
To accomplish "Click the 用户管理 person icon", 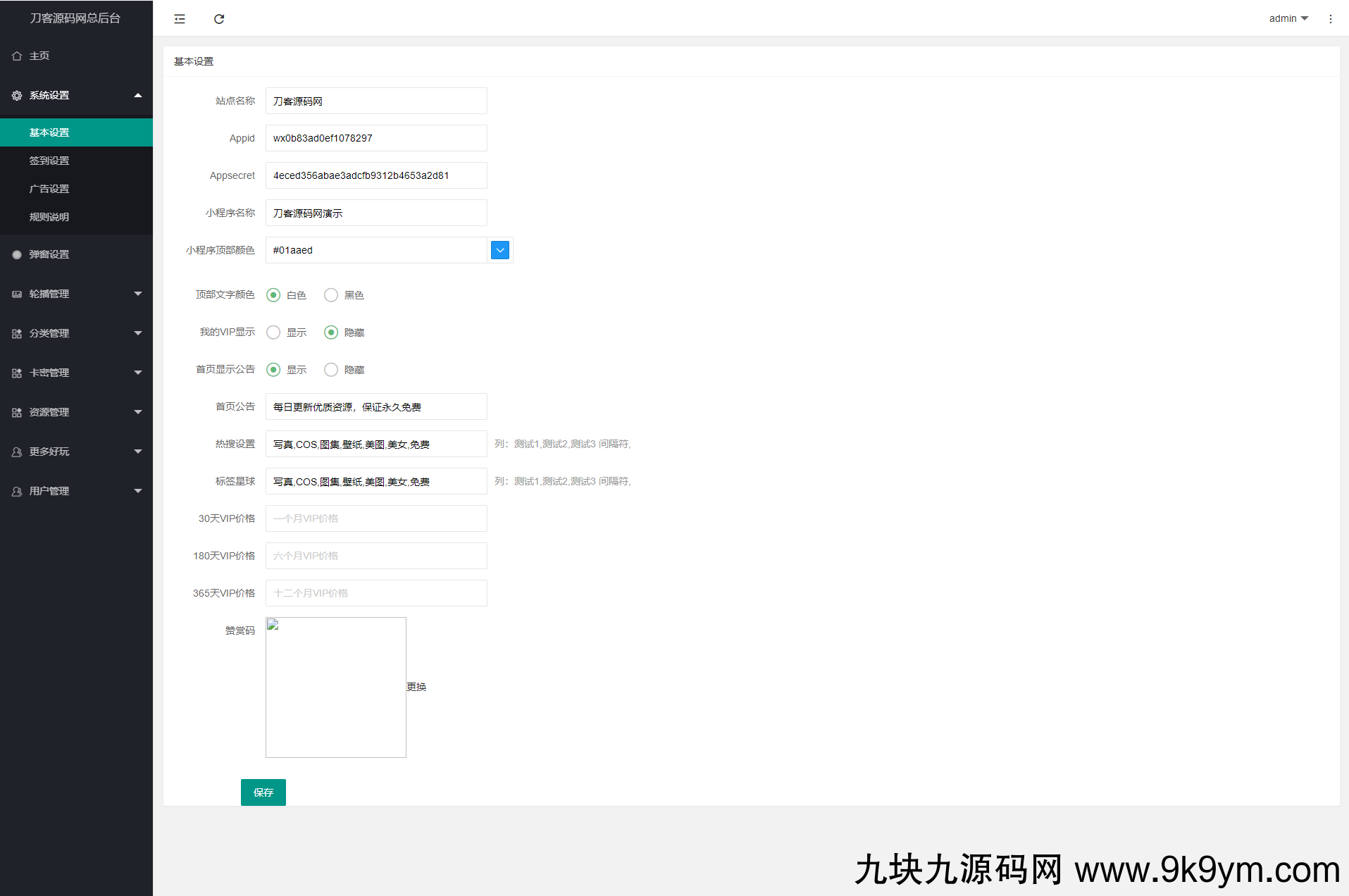I will click(17, 492).
